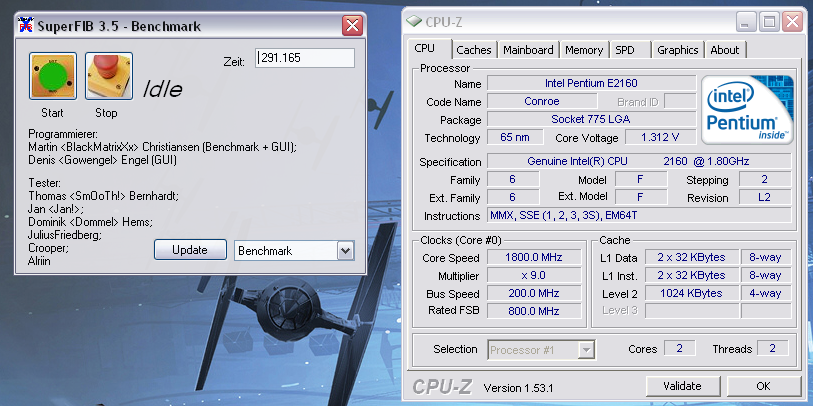Start the SuperFIB benchmark with green button
The height and width of the screenshot is (406, 813).
tap(53, 76)
